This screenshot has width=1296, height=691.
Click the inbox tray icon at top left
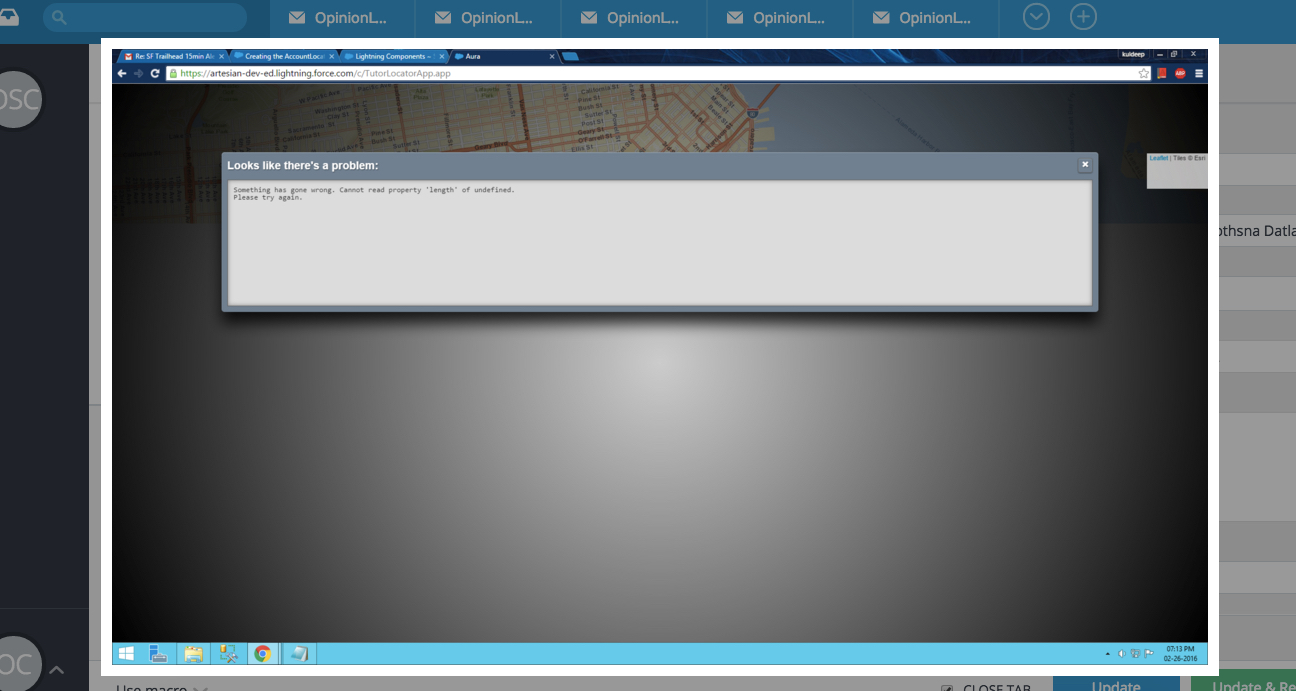(x=9, y=17)
